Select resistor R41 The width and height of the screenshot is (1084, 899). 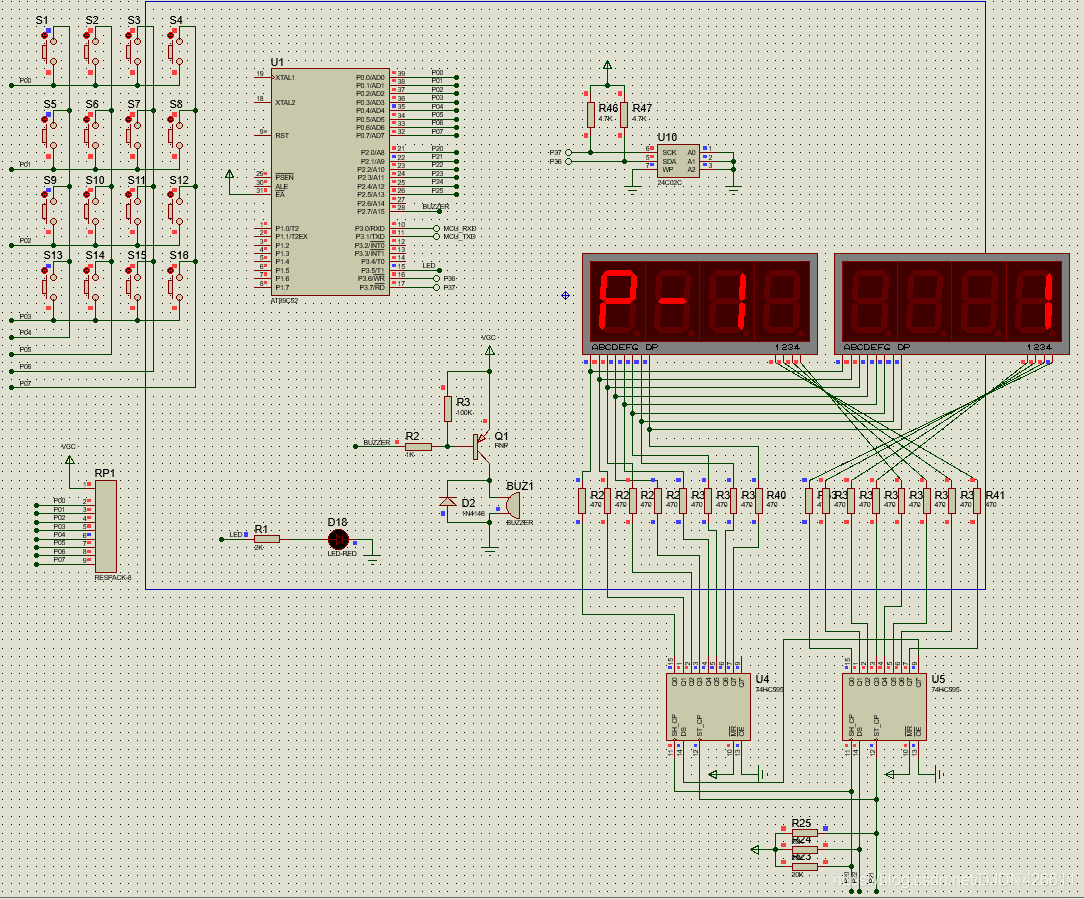(977, 501)
